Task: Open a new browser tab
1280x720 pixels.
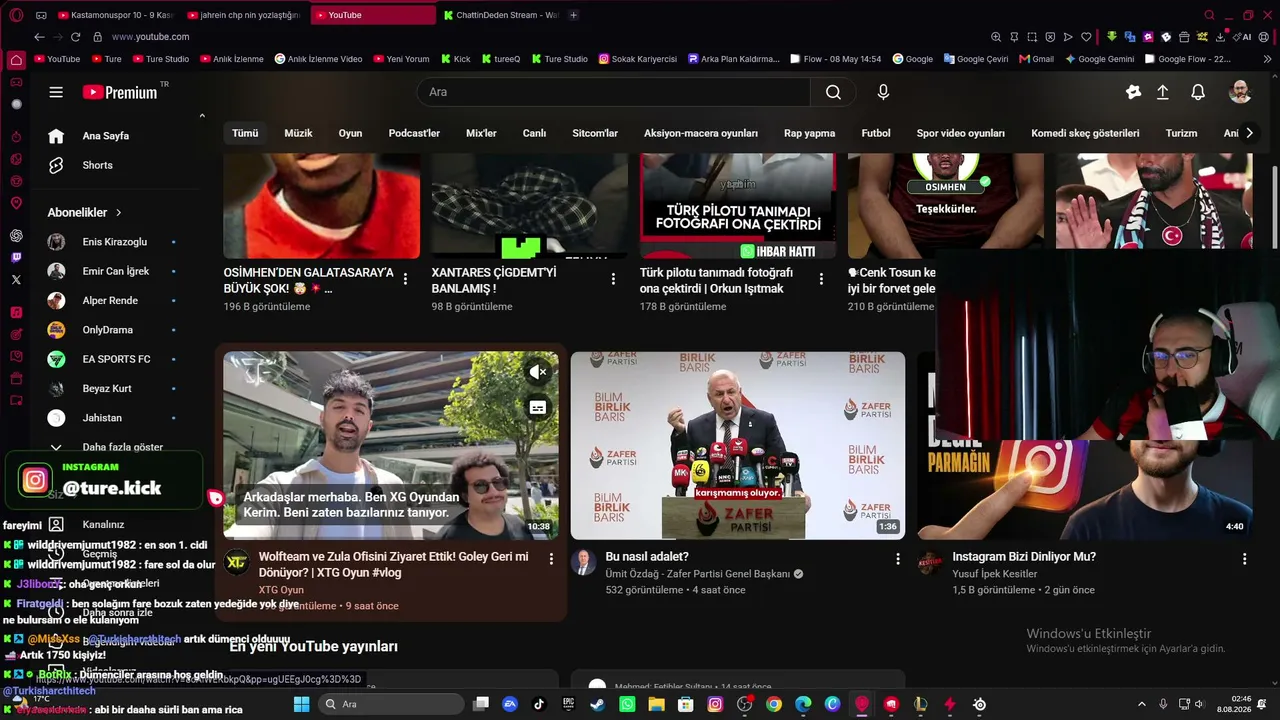Action: click(x=573, y=15)
